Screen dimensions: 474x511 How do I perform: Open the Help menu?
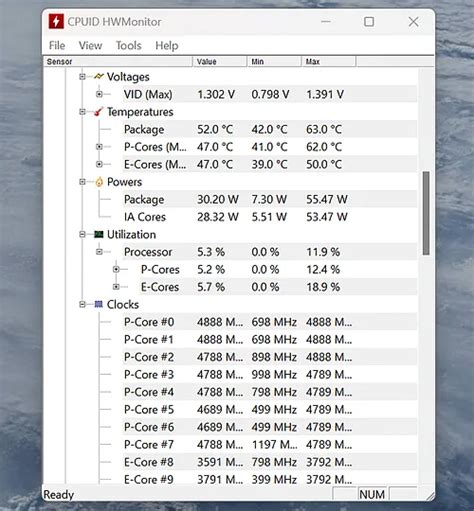[167, 45]
